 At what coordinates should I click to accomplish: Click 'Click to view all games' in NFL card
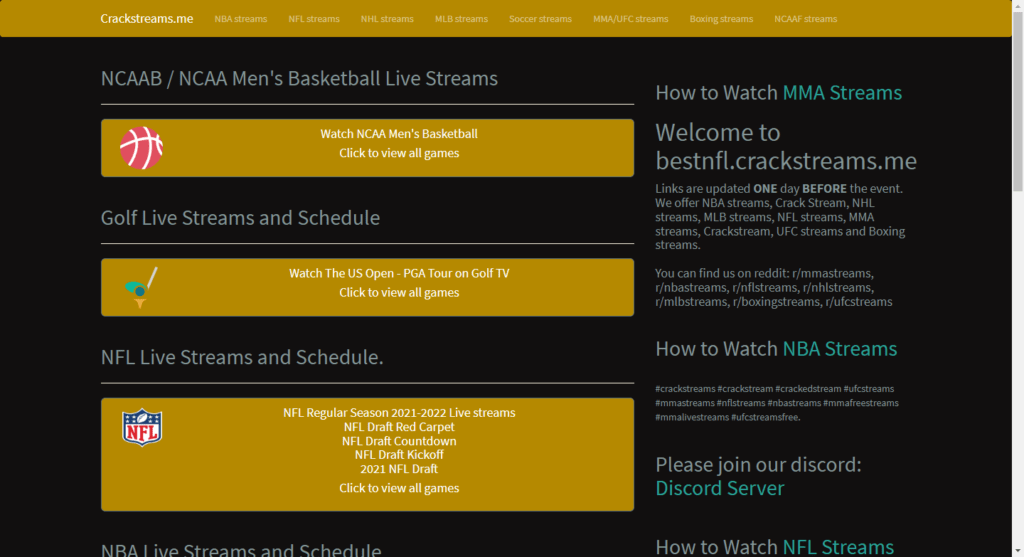(x=399, y=488)
